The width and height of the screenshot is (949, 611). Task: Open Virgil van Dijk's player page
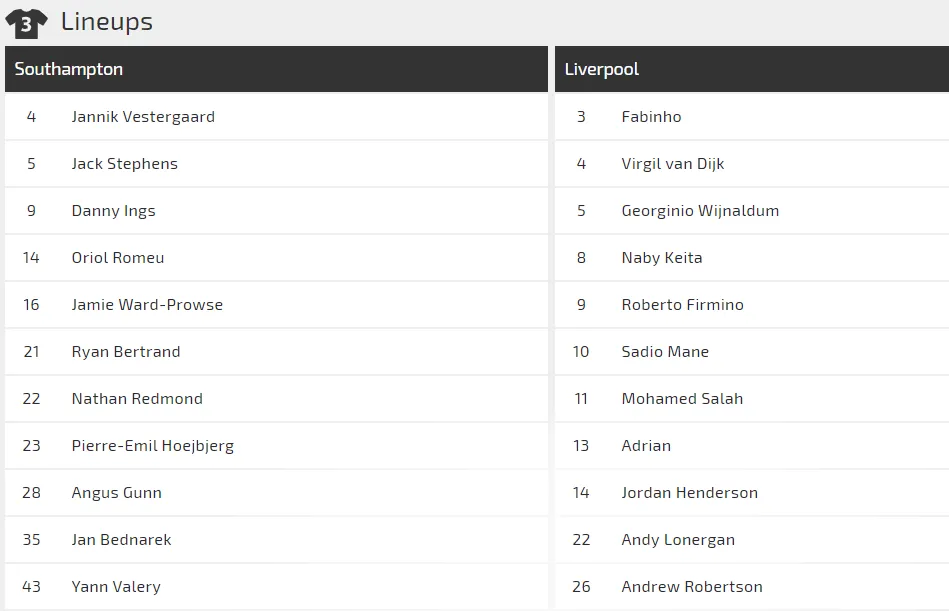tap(672, 164)
